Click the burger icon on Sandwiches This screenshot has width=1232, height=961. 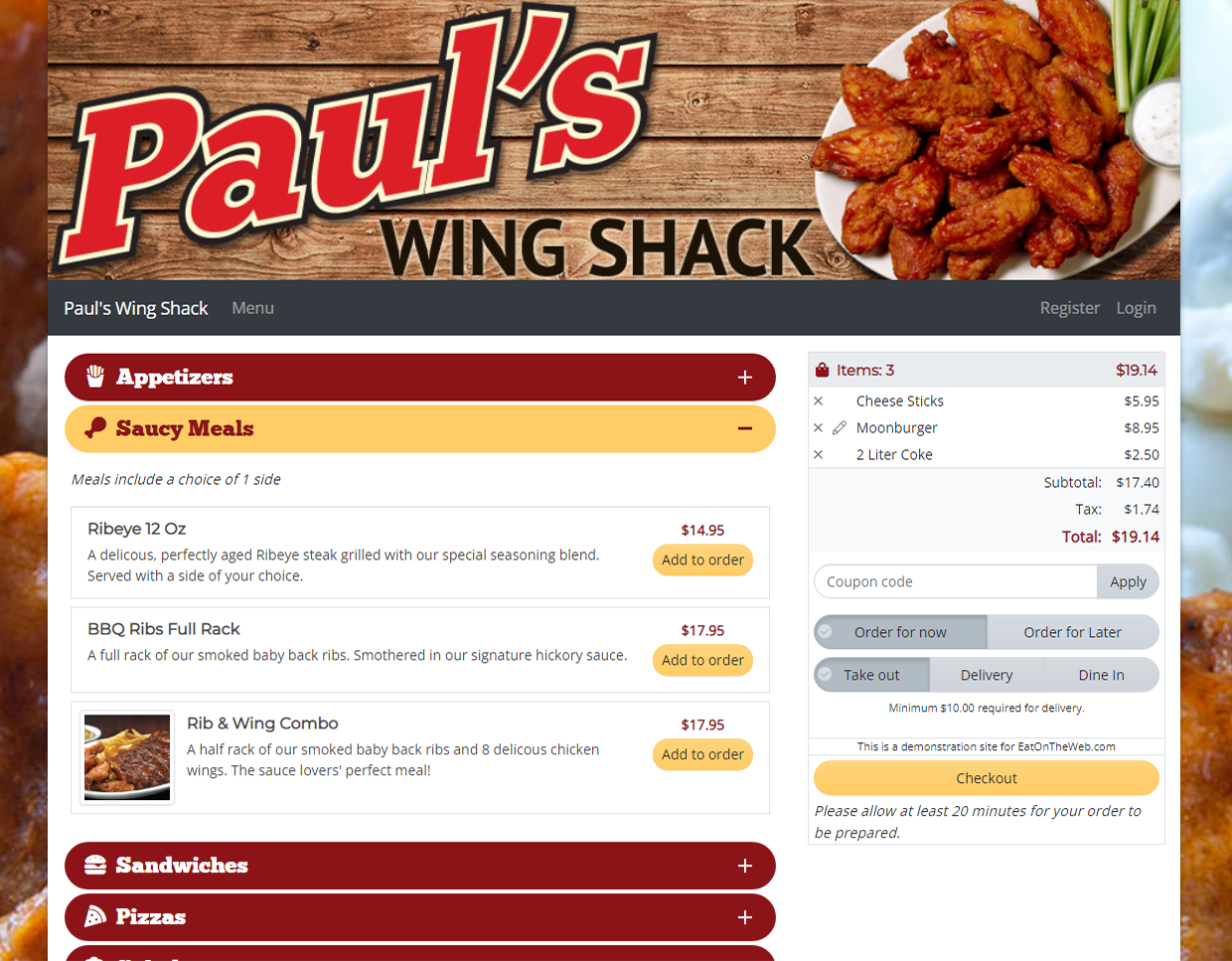coord(95,865)
